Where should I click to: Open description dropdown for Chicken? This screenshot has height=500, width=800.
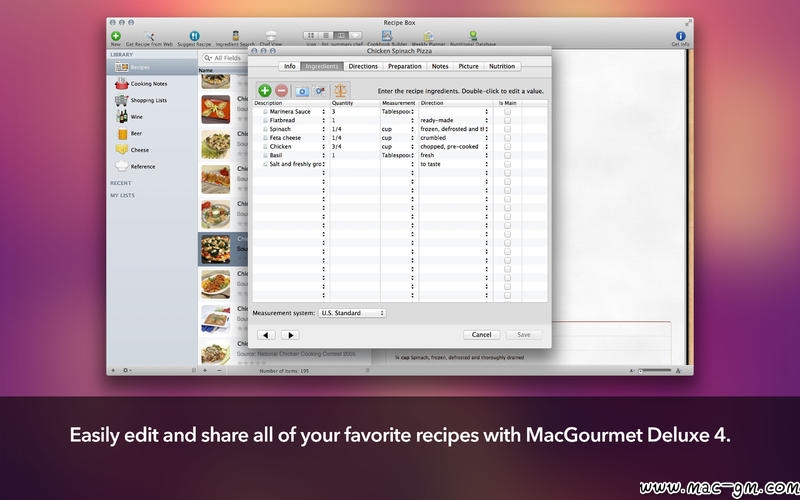[323, 146]
